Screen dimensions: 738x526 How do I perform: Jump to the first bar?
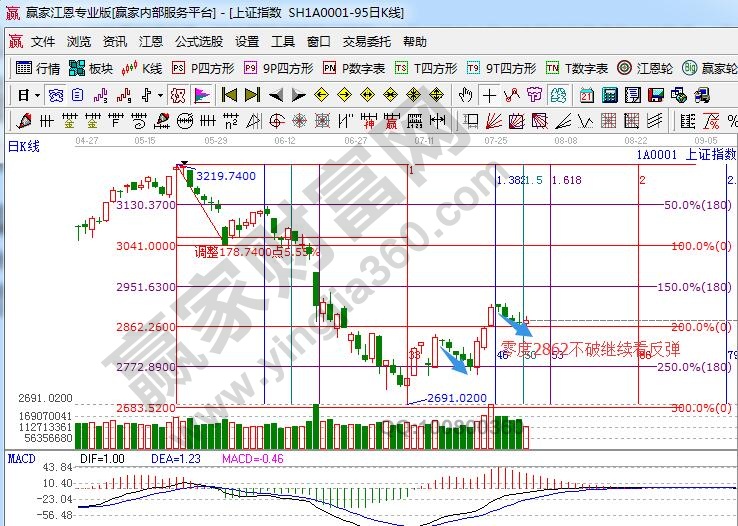coord(230,96)
